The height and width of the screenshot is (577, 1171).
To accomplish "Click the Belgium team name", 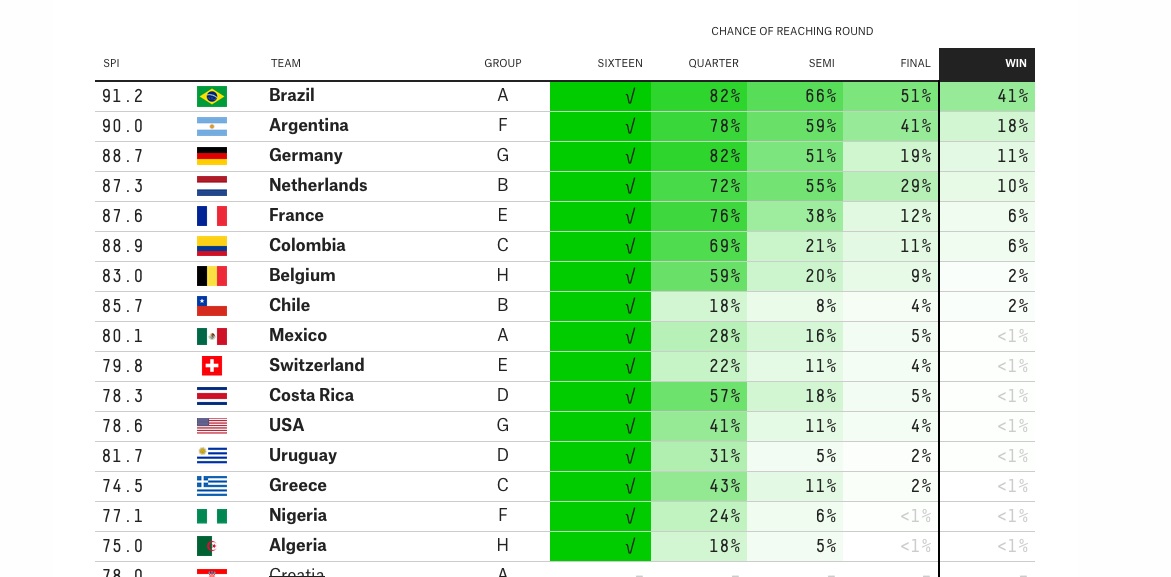I will [x=302, y=276].
